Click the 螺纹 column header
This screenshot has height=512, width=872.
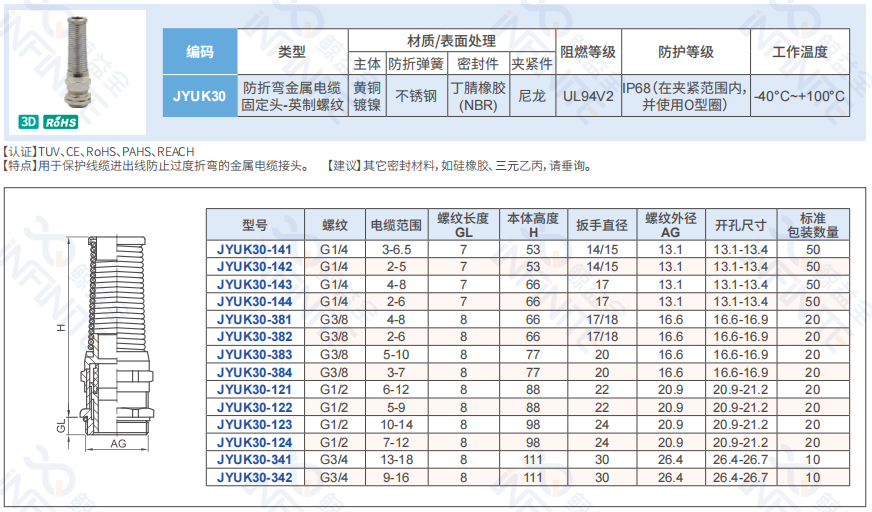(335, 225)
